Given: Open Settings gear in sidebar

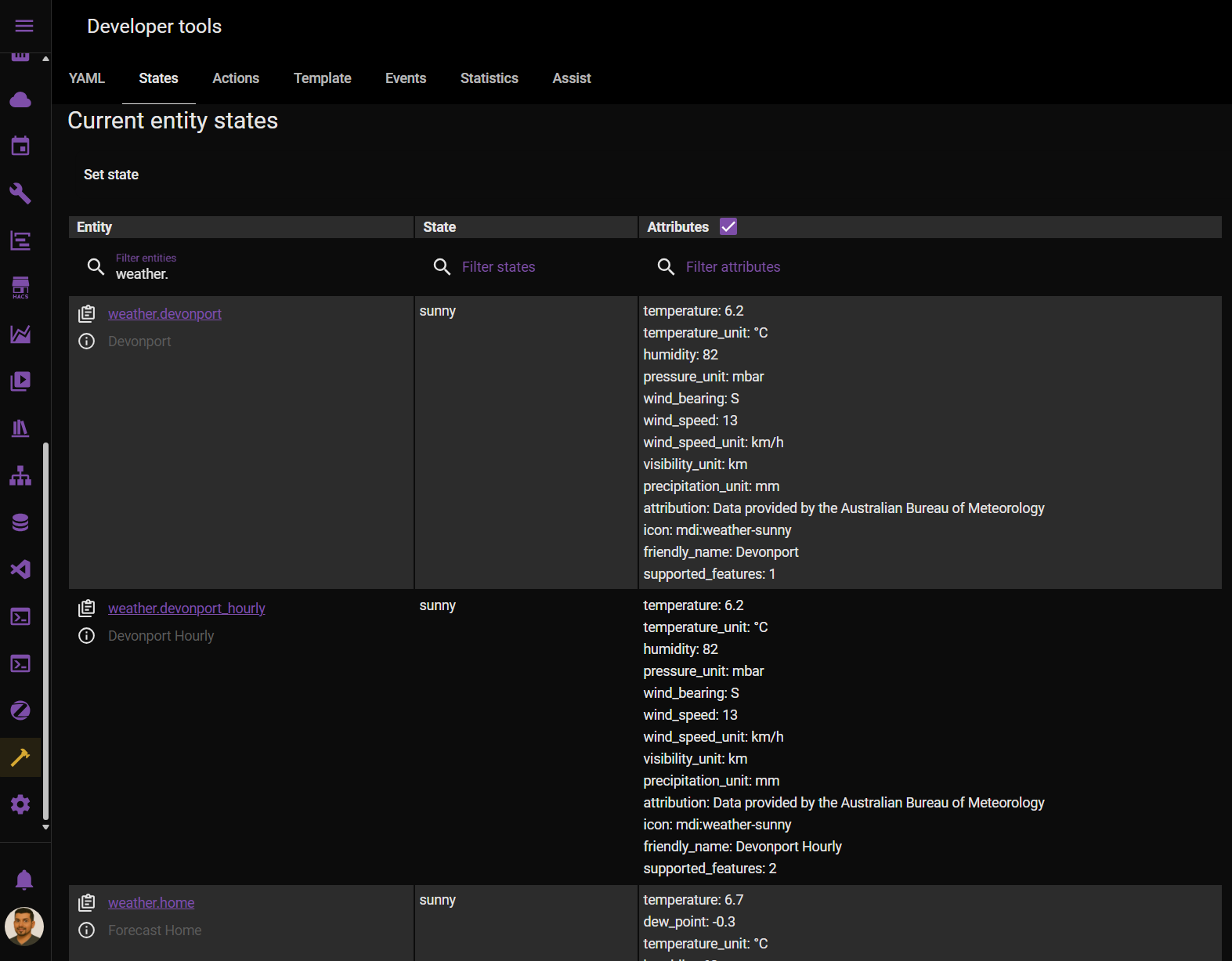Looking at the screenshot, I should (20, 804).
